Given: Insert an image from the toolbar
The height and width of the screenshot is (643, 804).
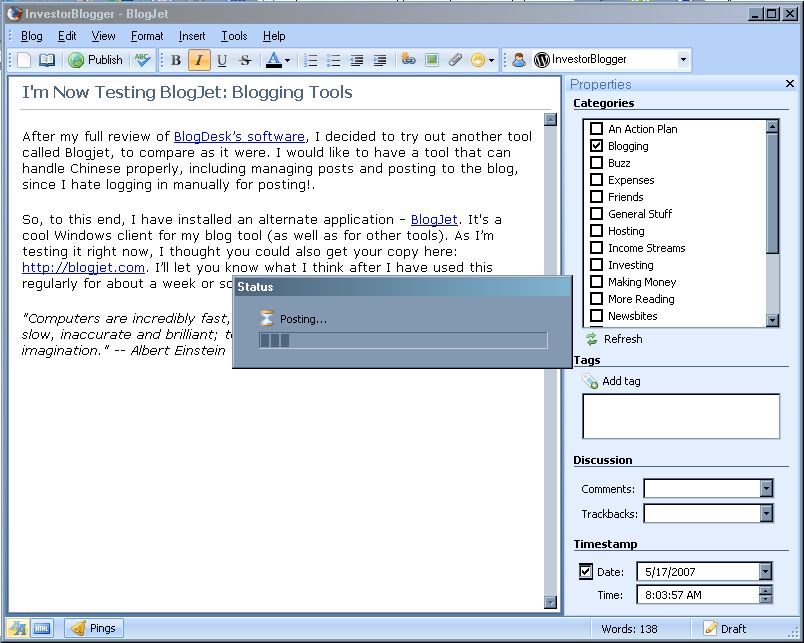Looking at the screenshot, I should (432, 60).
